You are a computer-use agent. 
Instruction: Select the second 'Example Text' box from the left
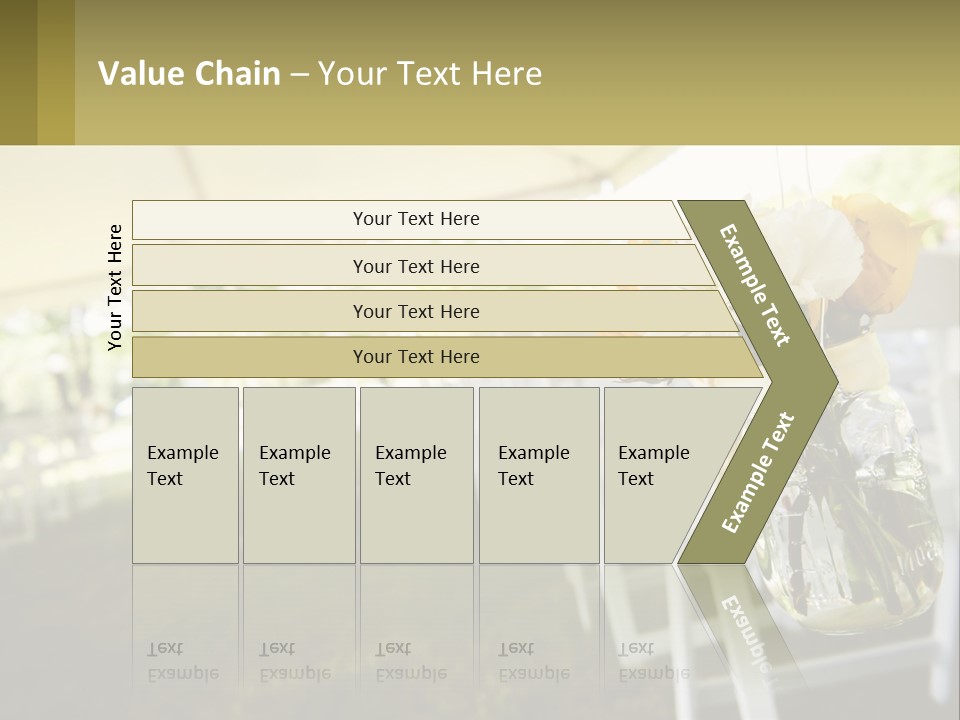pyautogui.click(x=298, y=475)
